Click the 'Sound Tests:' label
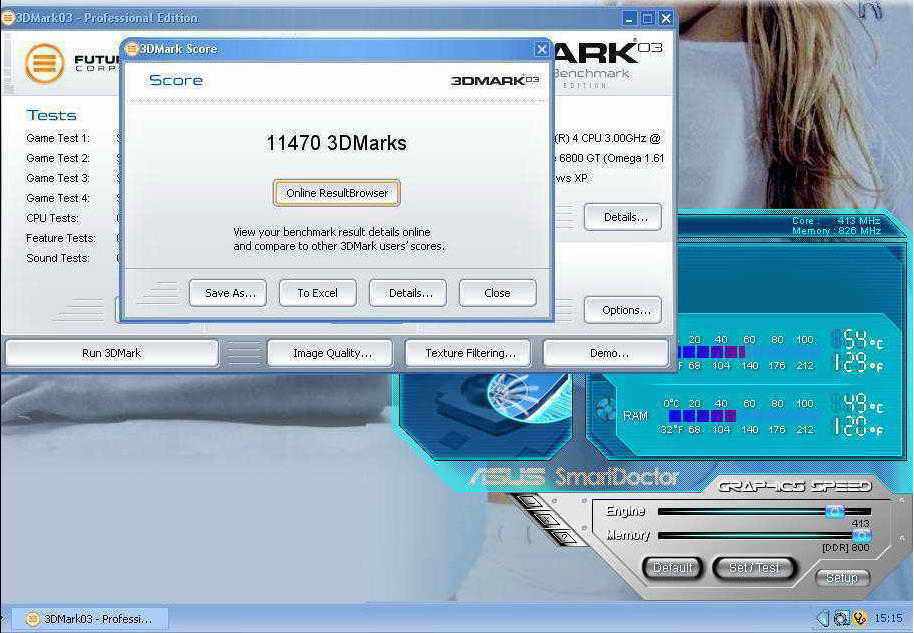Viewport: 914px width, 633px height. click(x=58, y=258)
